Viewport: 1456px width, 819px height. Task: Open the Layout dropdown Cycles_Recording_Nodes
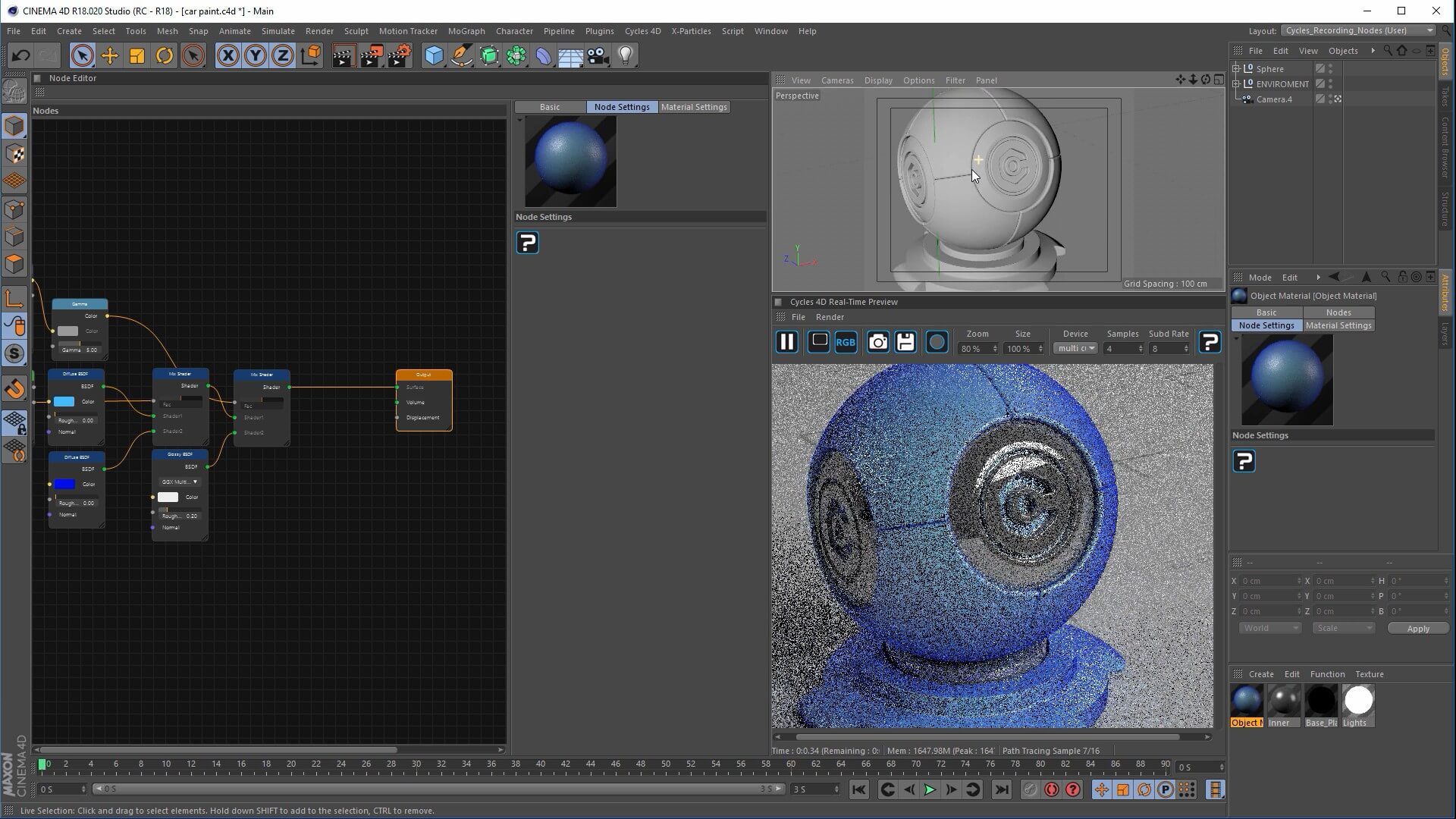point(1358,30)
